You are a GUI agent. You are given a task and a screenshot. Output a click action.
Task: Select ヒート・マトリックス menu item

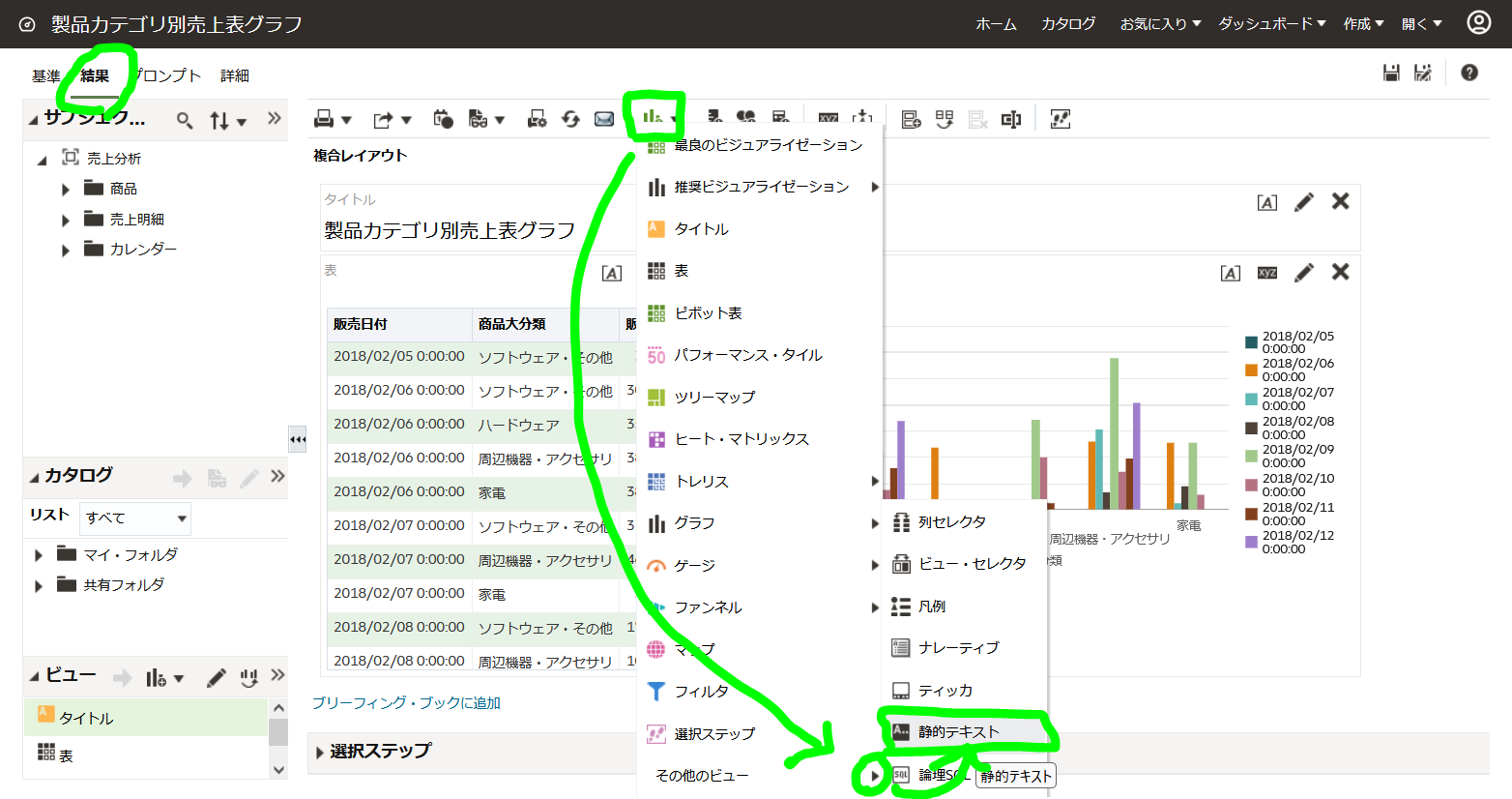(x=759, y=439)
